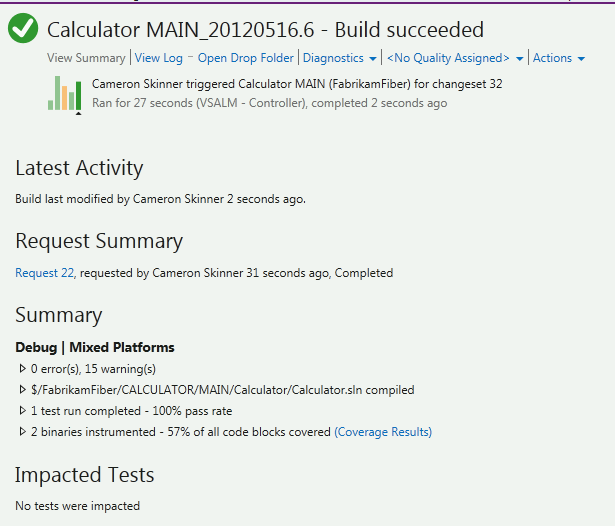Expand the 1 test run completed node
This screenshot has width=615, height=526.
pyautogui.click(x=22, y=411)
